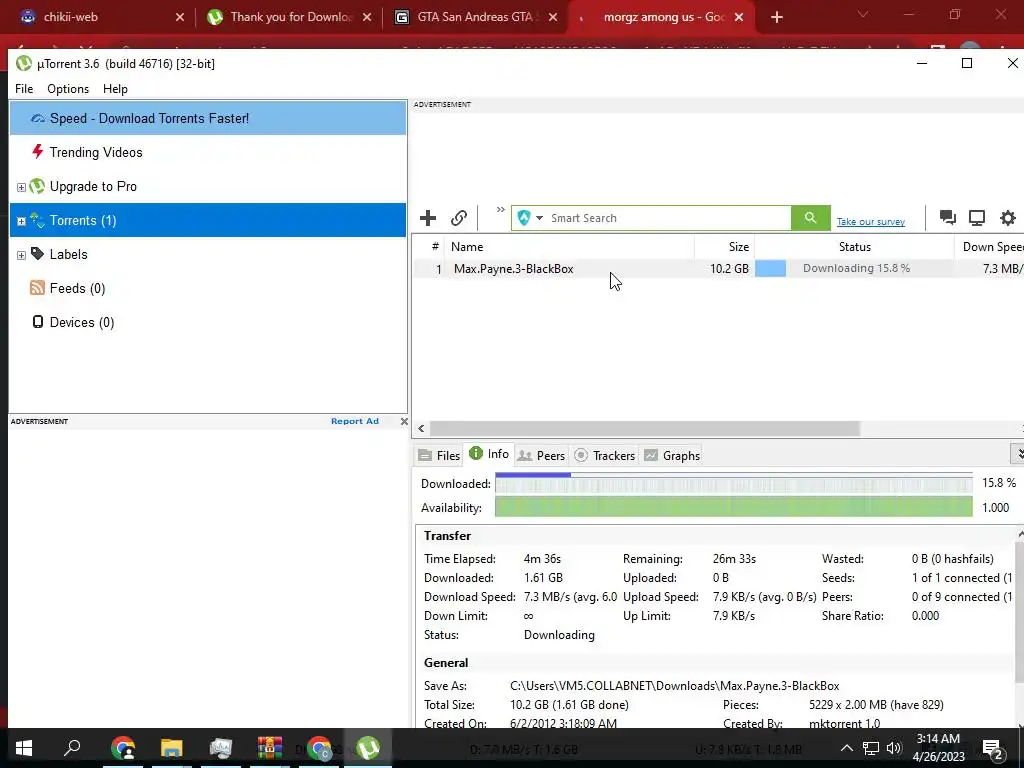This screenshot has width=1024, height=768.
Task: Click the uTorrent taskbar icon
Action: coord(368,748)
